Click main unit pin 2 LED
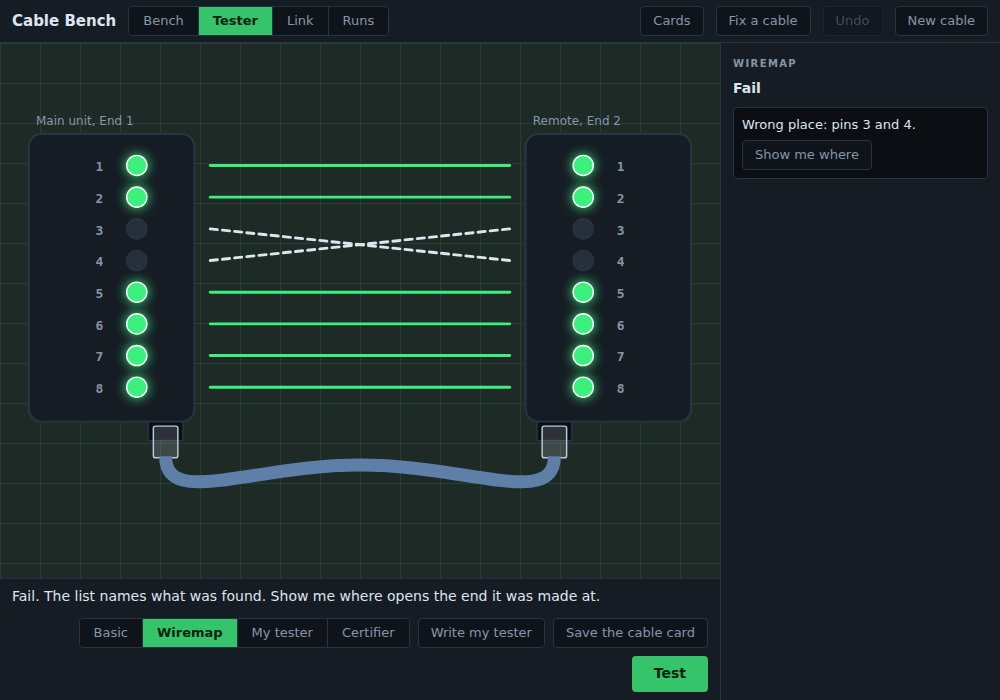Screen dimensions: 1000x700 [x=136, y=198]
